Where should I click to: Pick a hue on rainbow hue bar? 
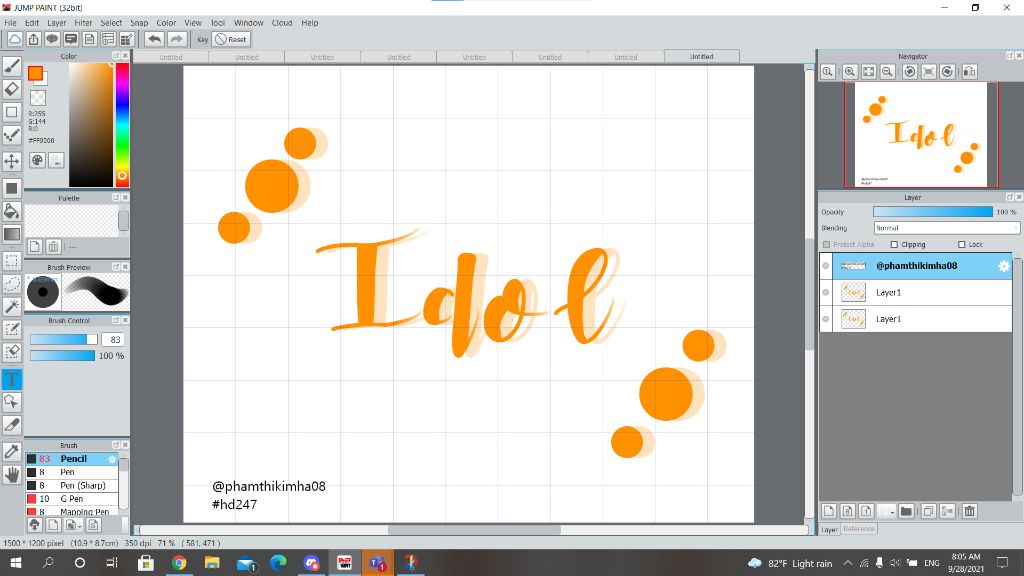122,124
